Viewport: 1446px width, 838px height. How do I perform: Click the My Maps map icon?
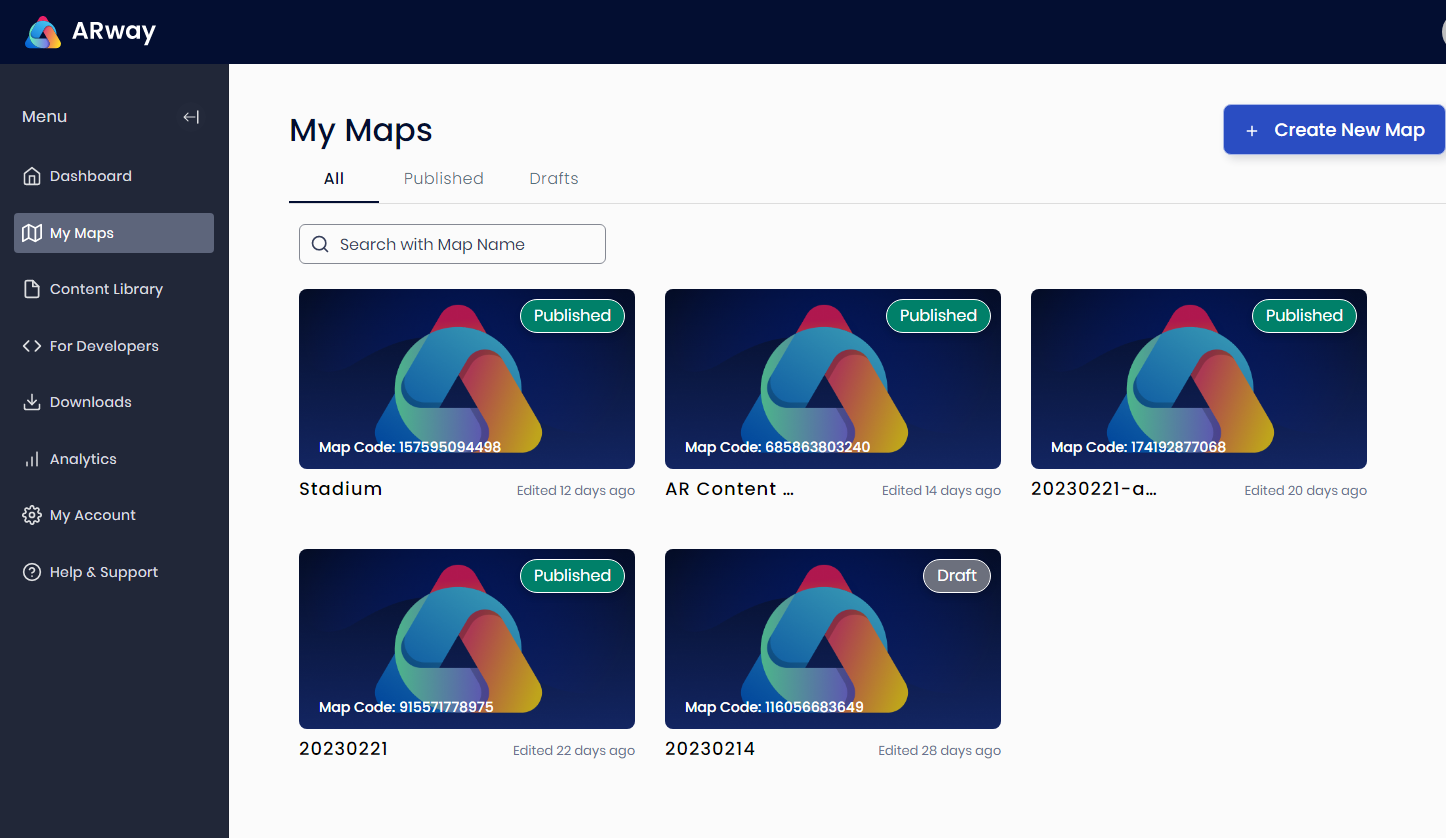click(32, 233)
